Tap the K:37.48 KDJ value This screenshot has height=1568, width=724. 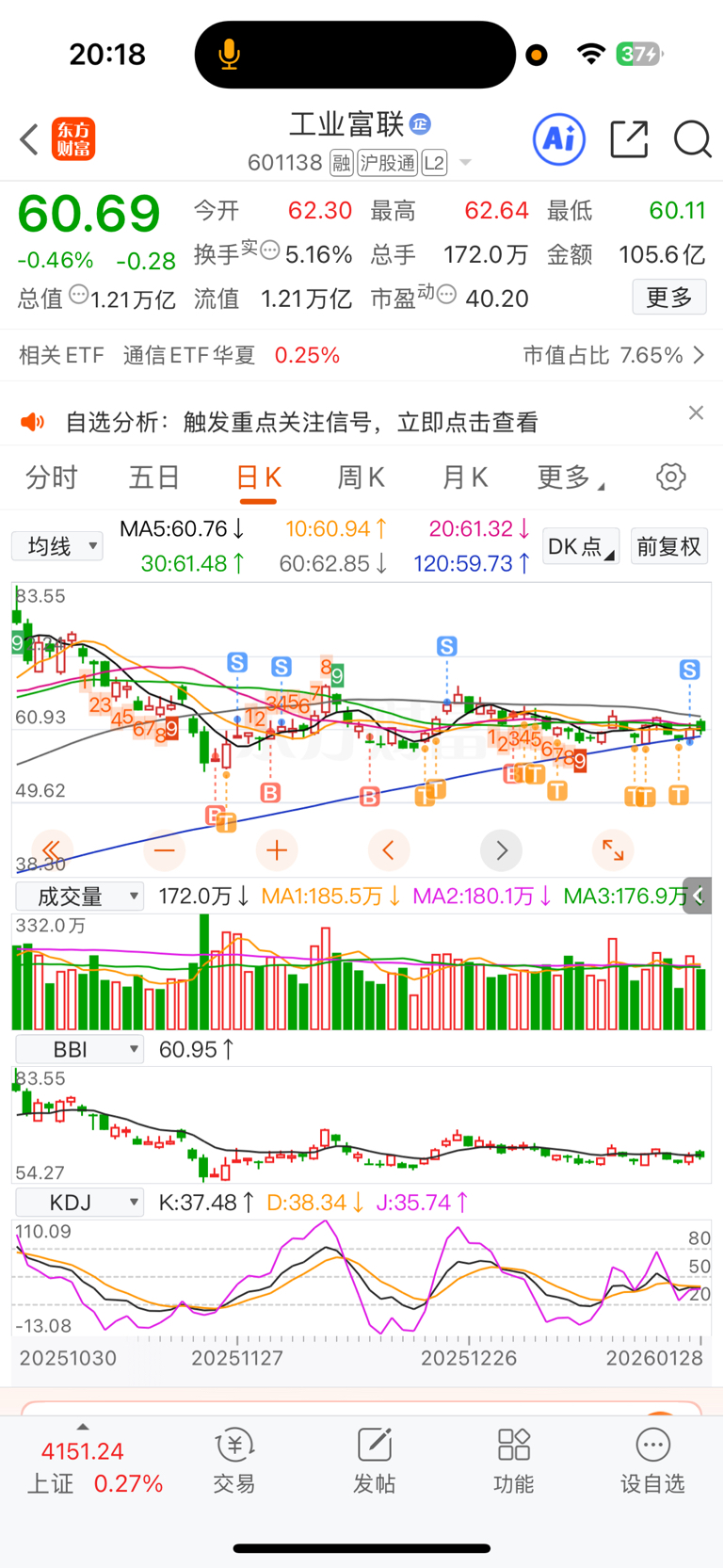click(x=205, y=1203)
